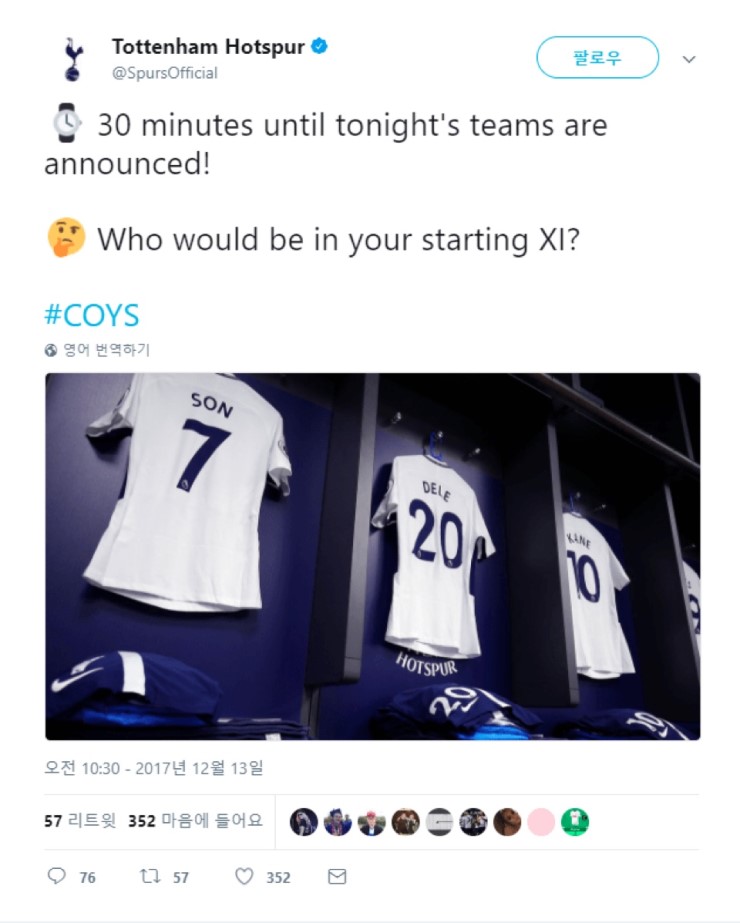740x923 pixels.
Task: Click the Tottenham Hotspur cockerel profile avatar
Action: [x=74, y=59]
